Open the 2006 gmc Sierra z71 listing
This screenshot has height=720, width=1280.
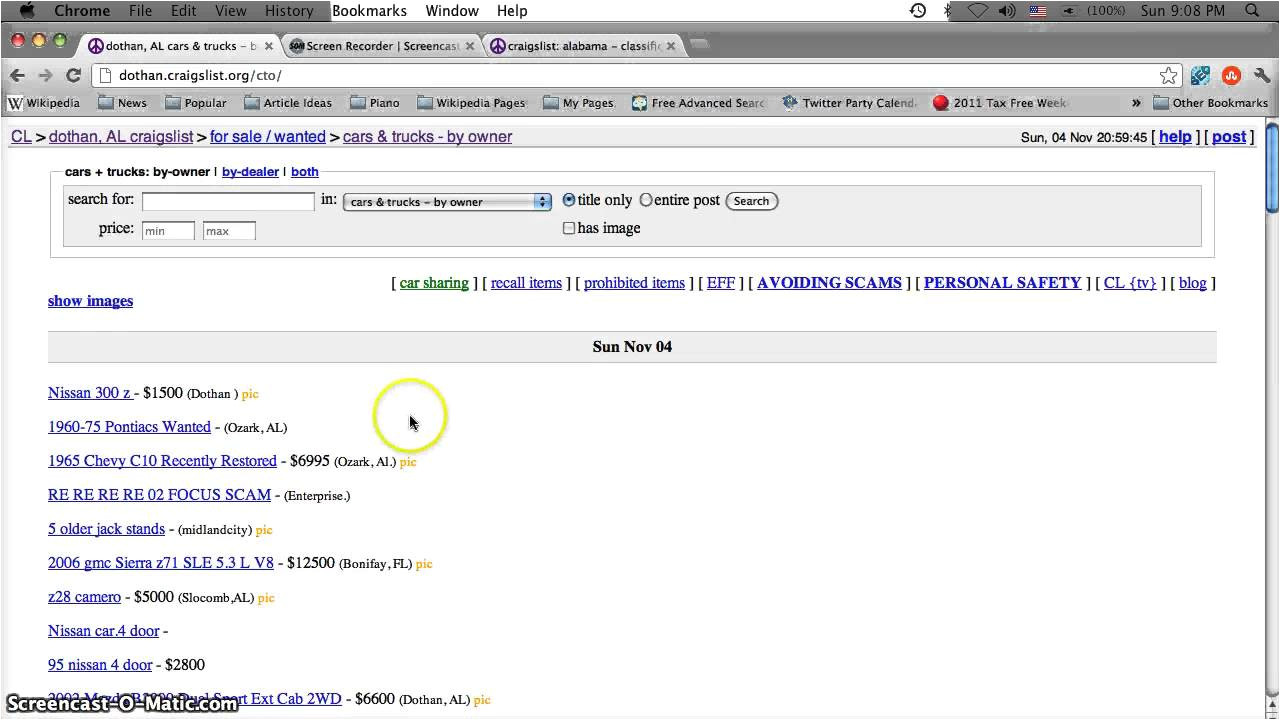click(x=161, y=563)
